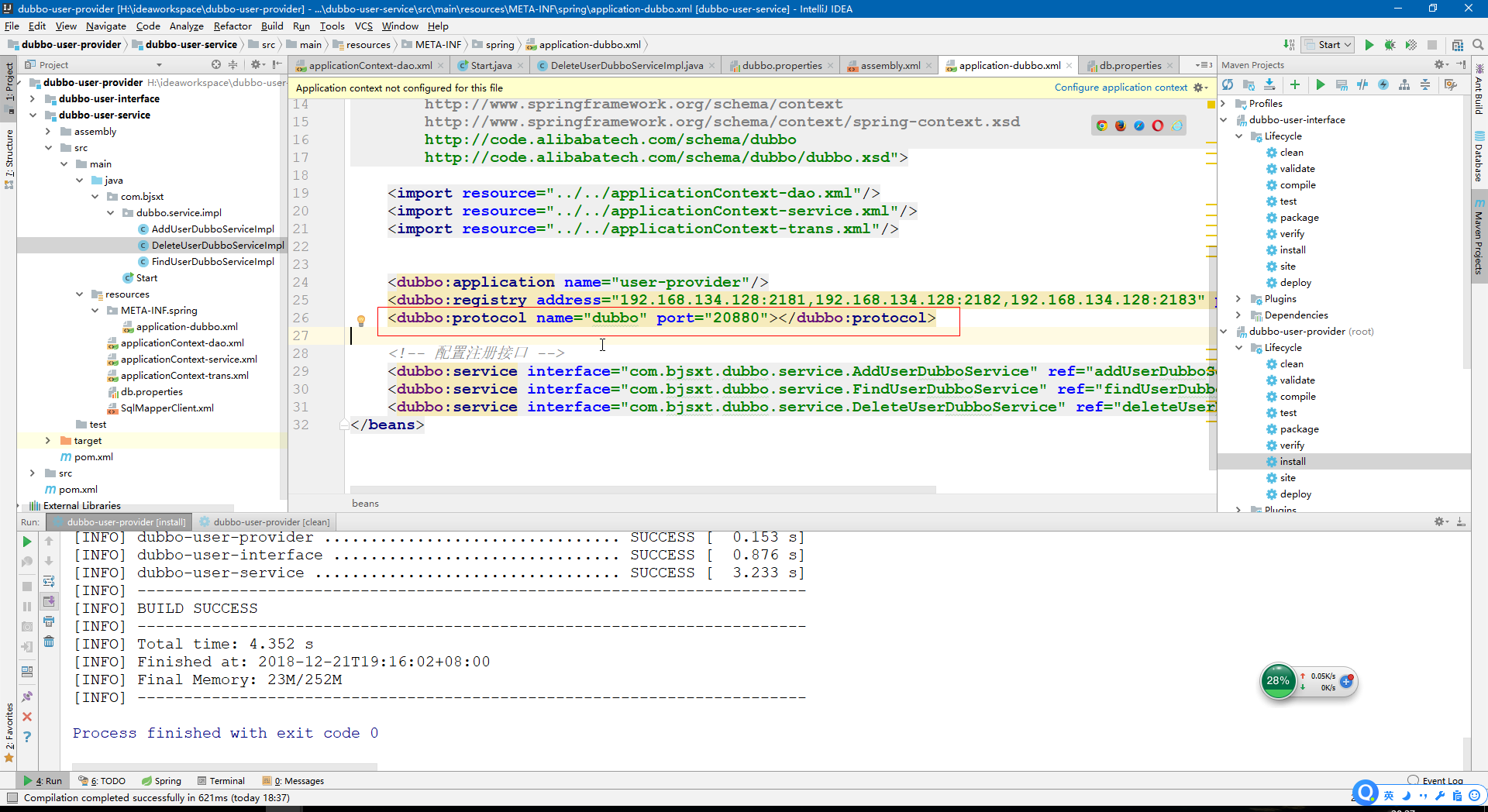Viewport: 1488px width, 812px height.
Task: Open Maven Settings wrench icon
Action: [1451, 84]
